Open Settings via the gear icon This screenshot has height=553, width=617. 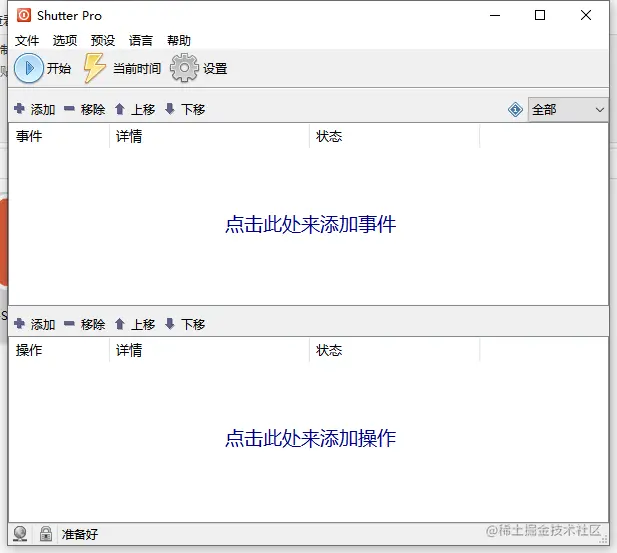point(184,68)
